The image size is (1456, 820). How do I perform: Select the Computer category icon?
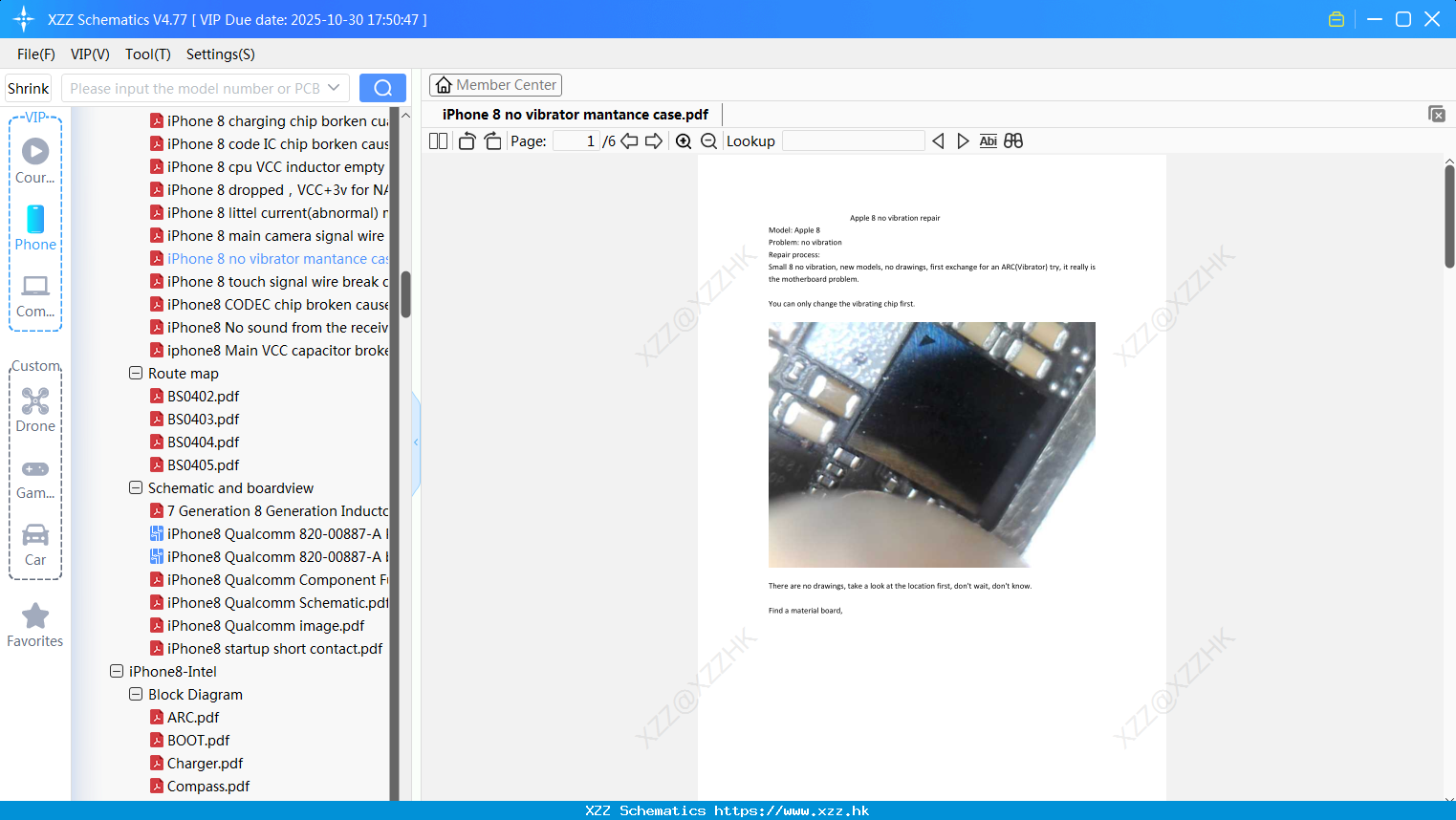tap(35, 295)
